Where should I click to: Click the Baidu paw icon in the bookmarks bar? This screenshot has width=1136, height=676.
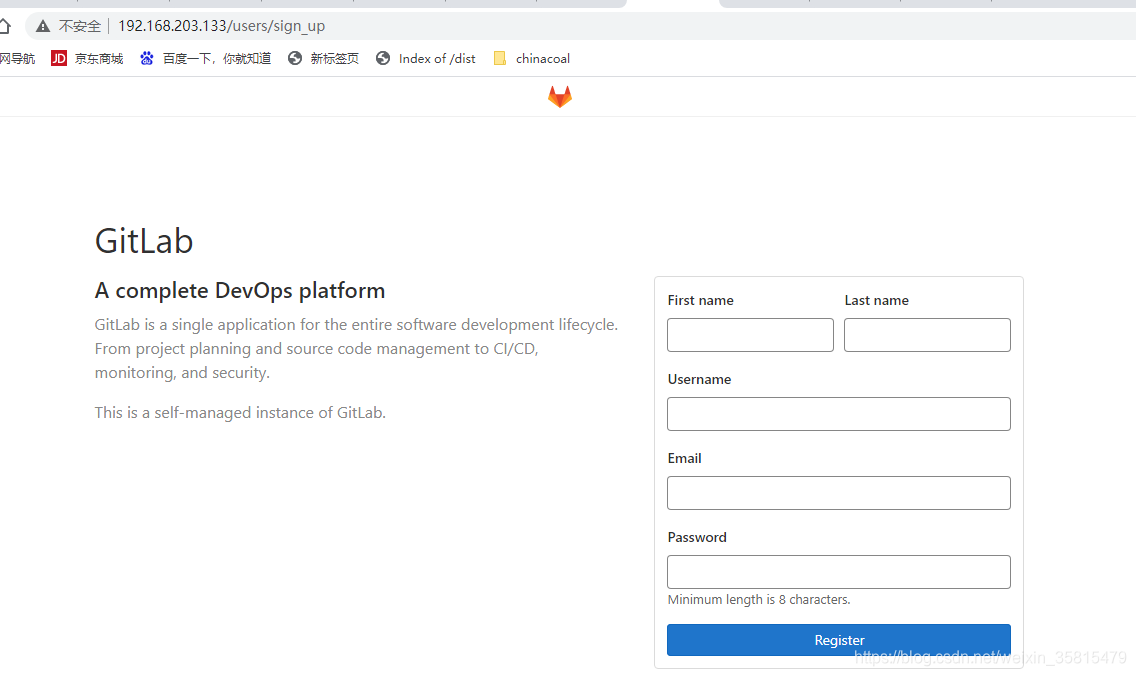[147, 58]
